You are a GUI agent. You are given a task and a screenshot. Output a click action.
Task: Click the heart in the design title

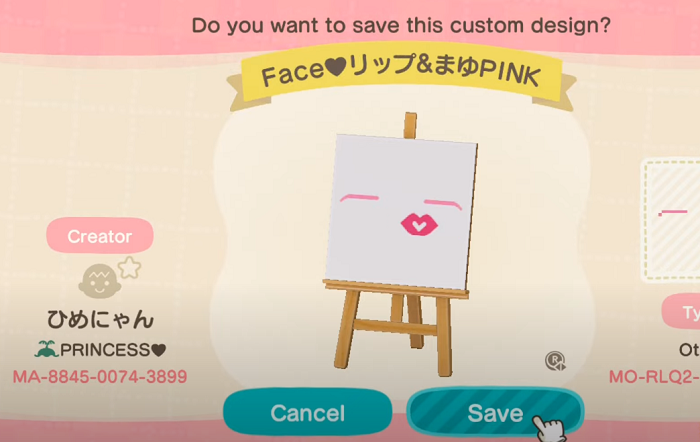point(336,67)
